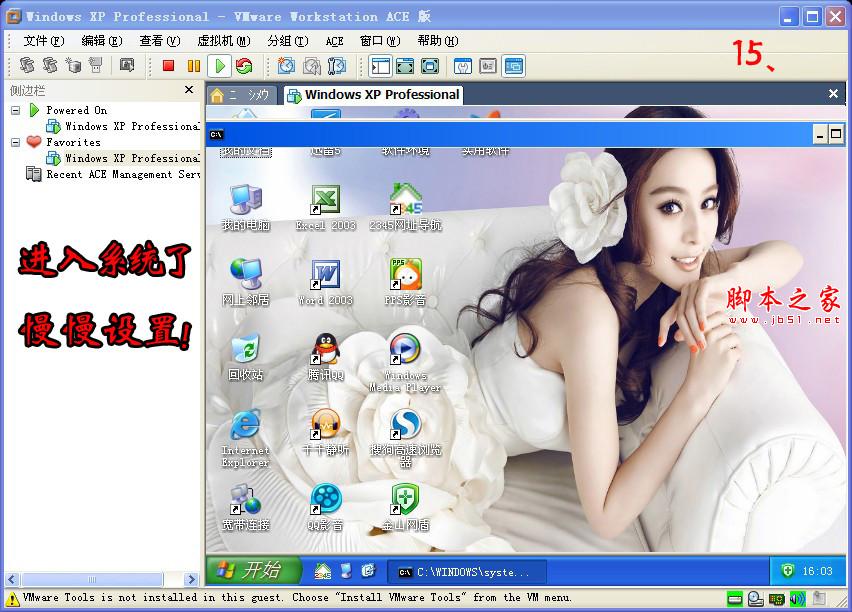The height and width of the screenshot is (612, 852).
Task: Enter full screen mode toolbar icon
Action: pos(430,66)
